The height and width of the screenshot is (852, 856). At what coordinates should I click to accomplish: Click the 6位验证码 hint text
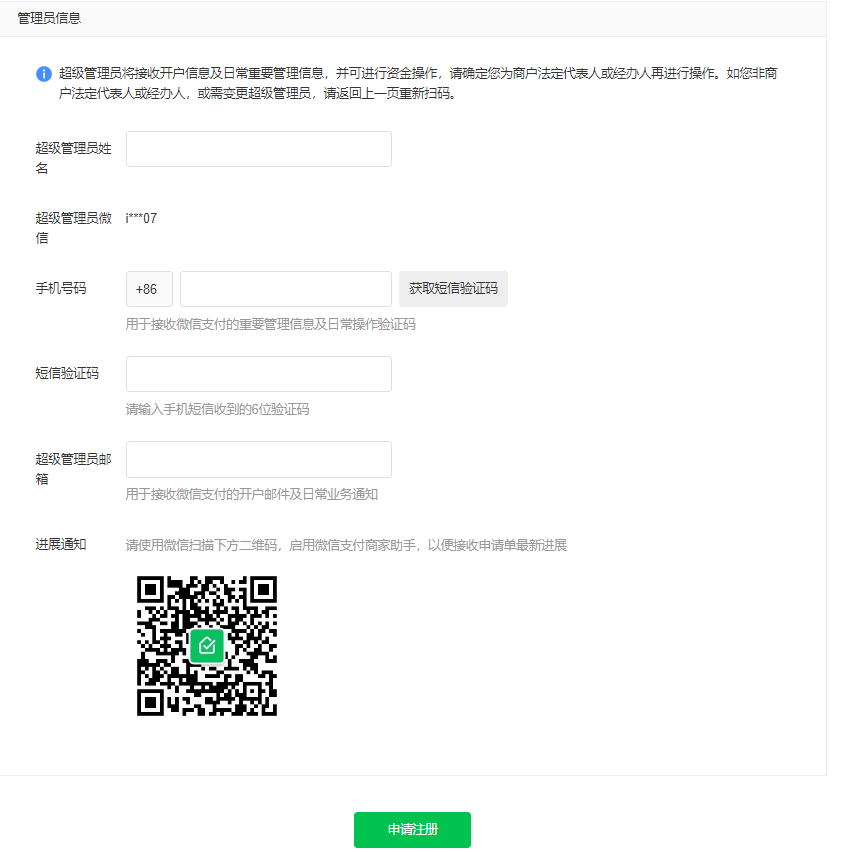pyautogui.click(x=217, y=409)
